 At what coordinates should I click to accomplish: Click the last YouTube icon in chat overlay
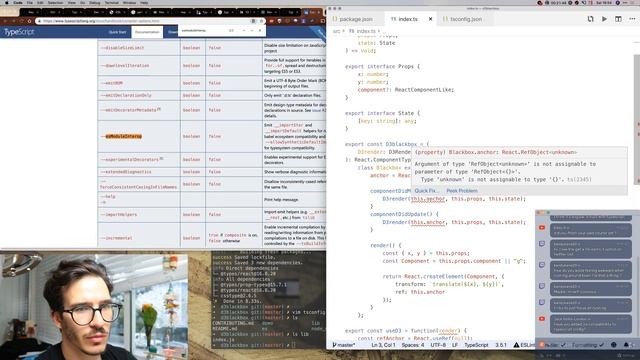(542, 319)
